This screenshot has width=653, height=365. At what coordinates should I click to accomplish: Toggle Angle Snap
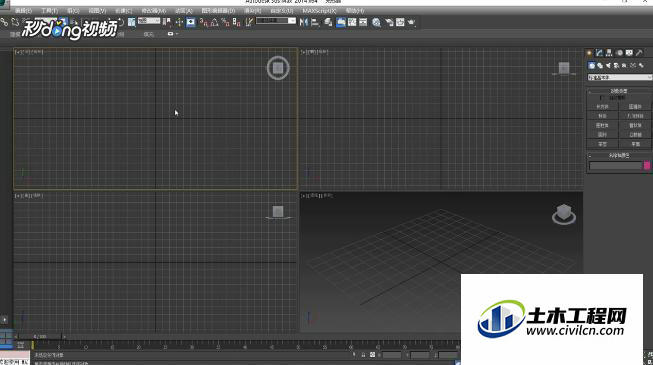coord(214,22)
